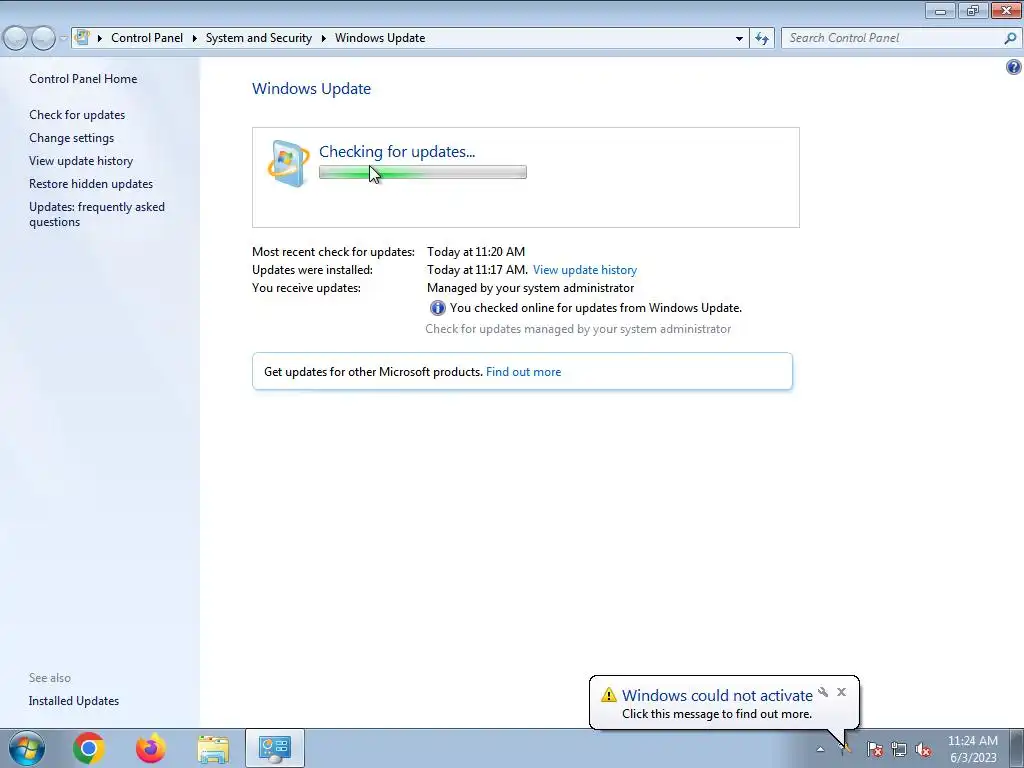Viewport: 1024px width, 768px height.
Task: Open Installed Updates link
Action: (x=74, y=701)
